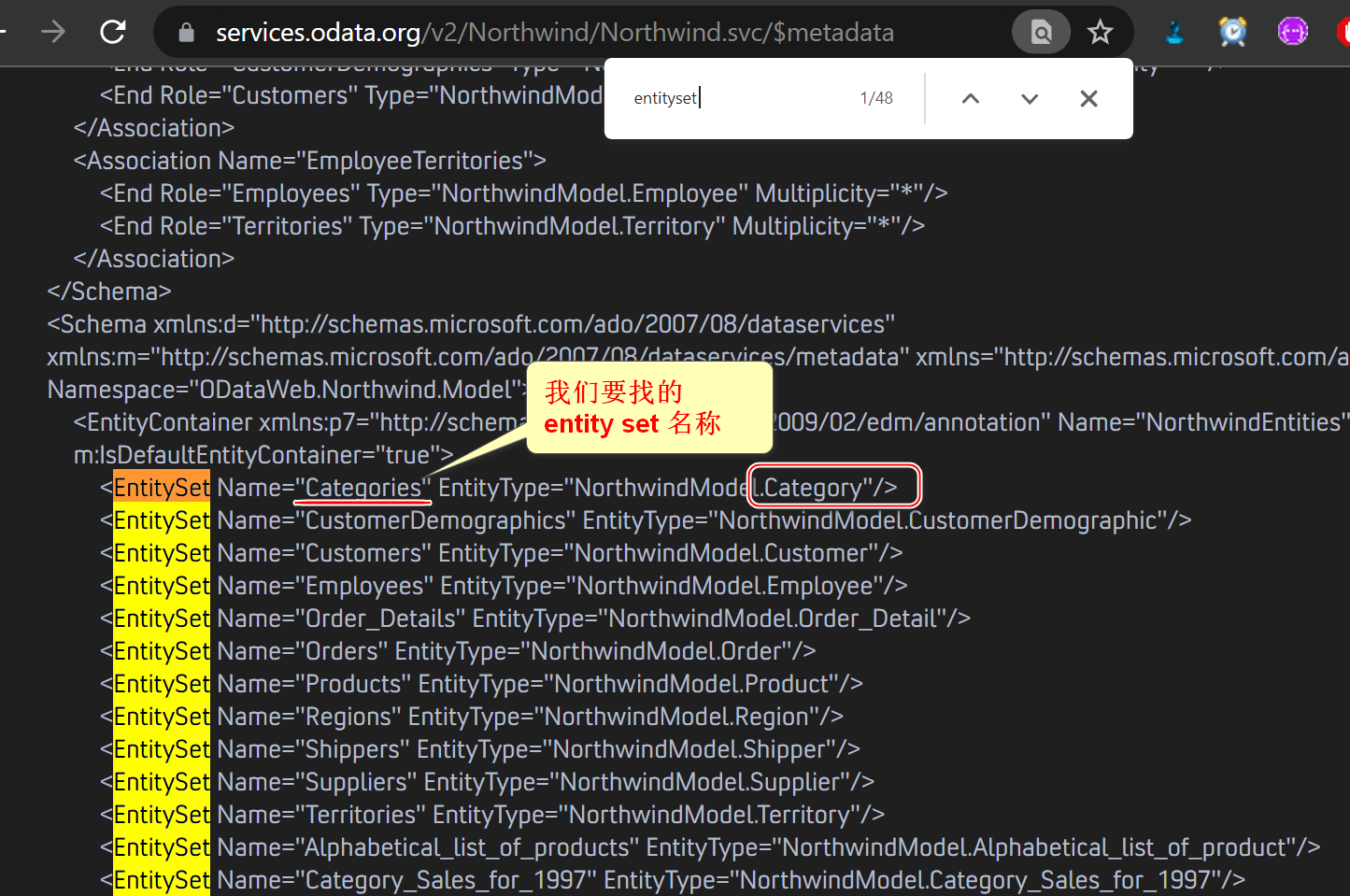Click the "Alphabetical_list_of_products" EntitySet line
1350x896 pixels.
(x=710, y=847)
